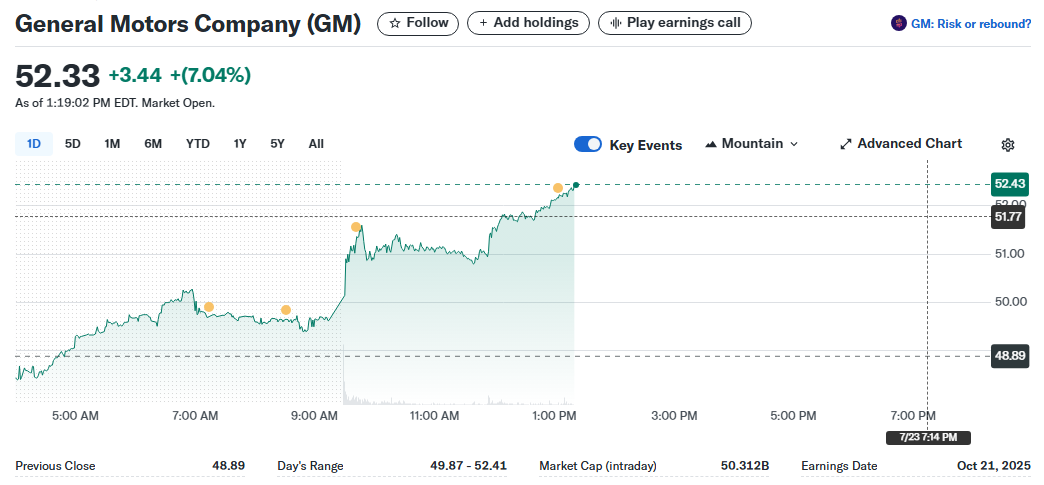
Task: Select the 5Y range tab
Action: coord(277,144)
